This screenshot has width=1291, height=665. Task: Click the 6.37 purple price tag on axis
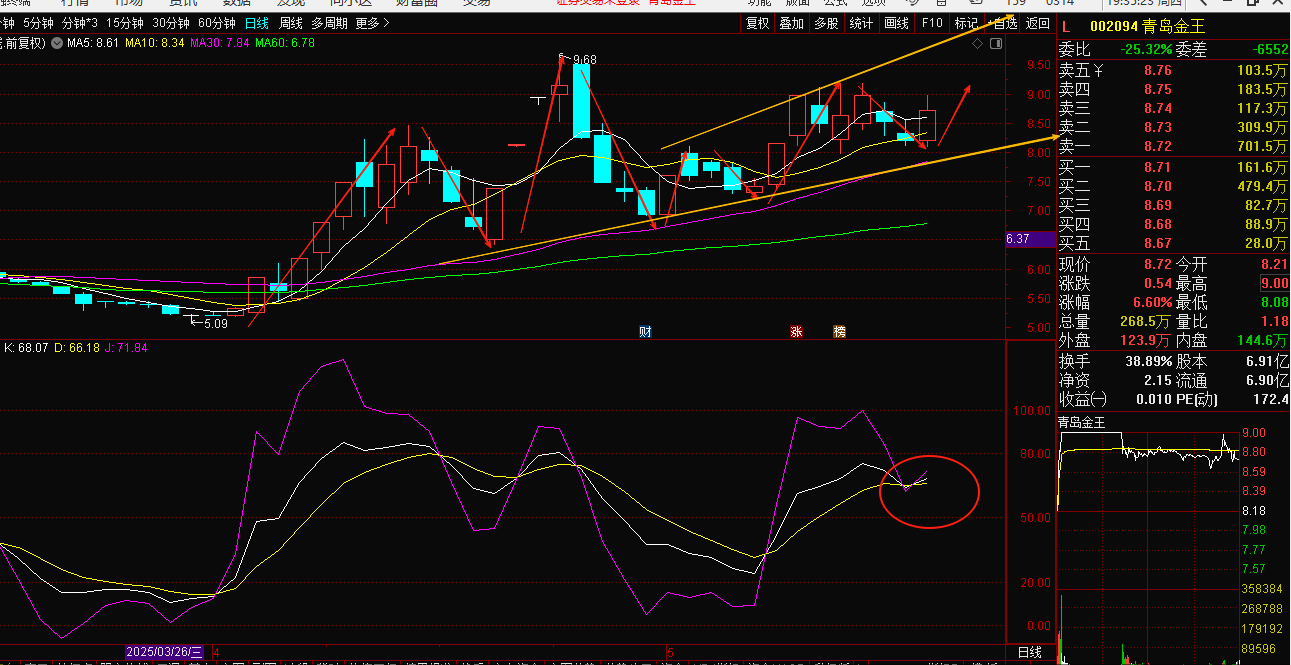coord(1030,240)
